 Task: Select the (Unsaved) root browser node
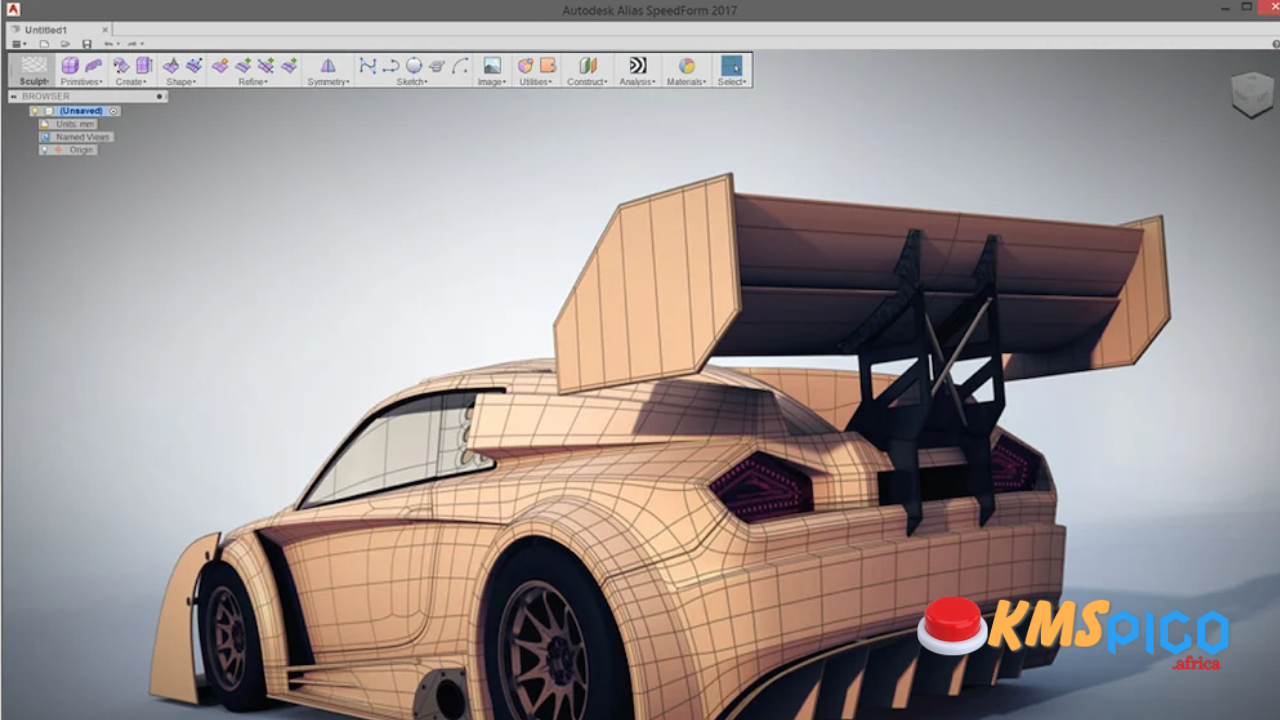(x=81, y=111)
